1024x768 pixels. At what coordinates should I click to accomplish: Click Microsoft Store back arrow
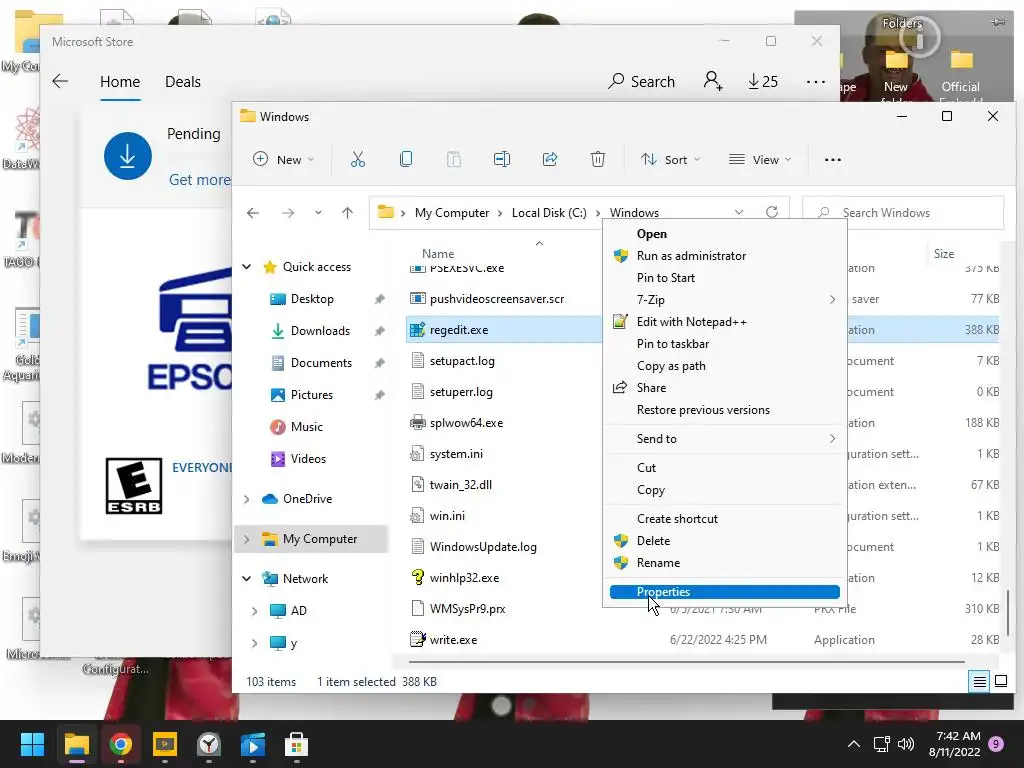(60, 82)
